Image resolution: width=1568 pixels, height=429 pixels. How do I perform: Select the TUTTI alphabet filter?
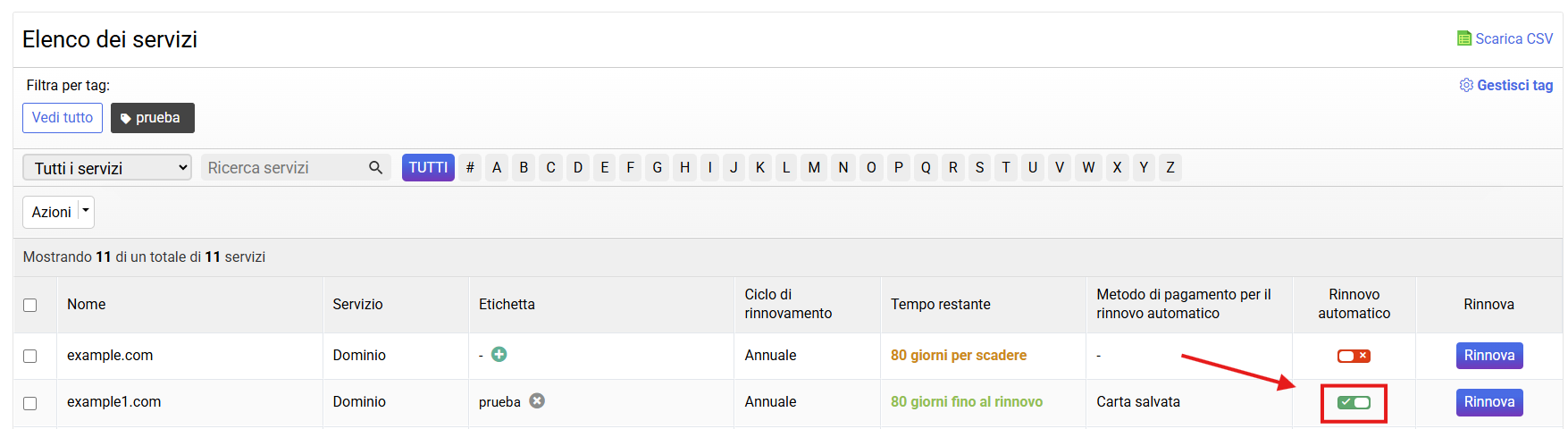[428, 168]
